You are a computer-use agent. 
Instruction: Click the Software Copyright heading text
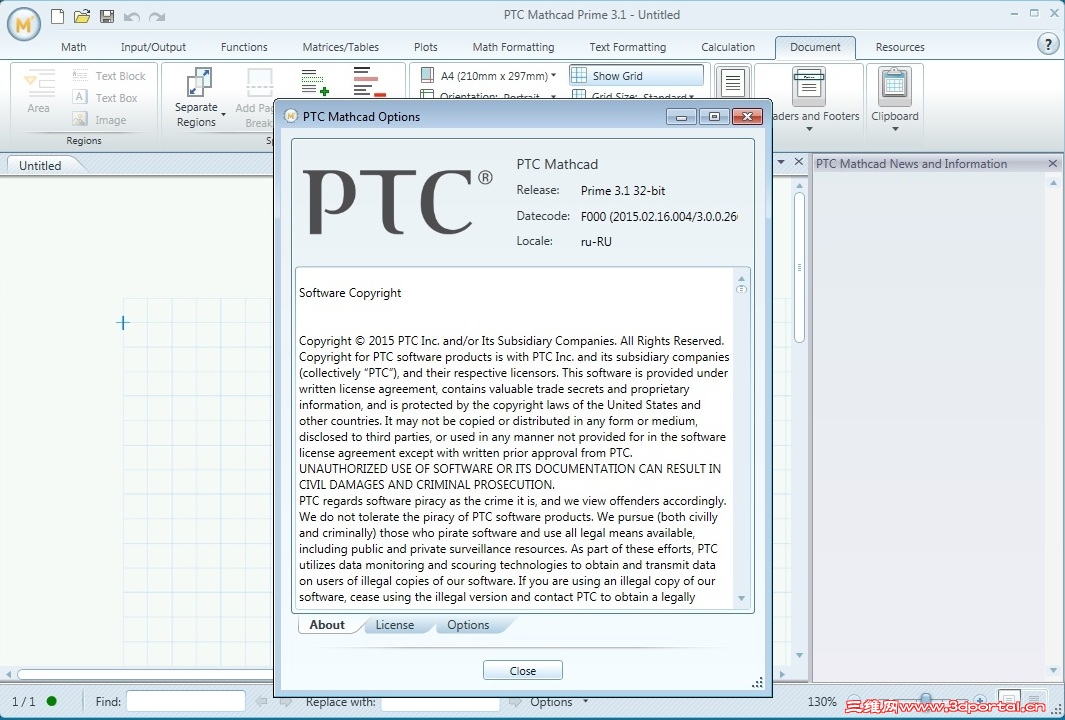tap(350, 293)
